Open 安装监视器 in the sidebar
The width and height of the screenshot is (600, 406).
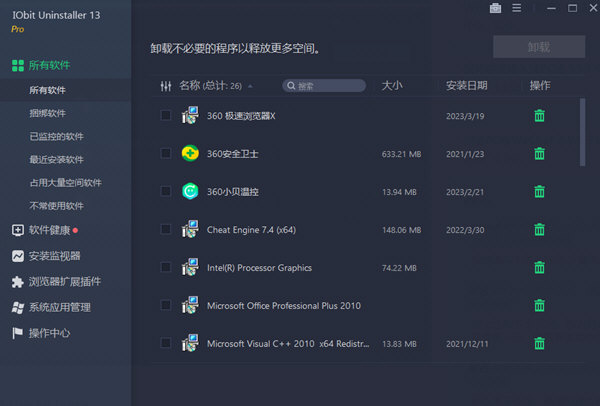54,256
